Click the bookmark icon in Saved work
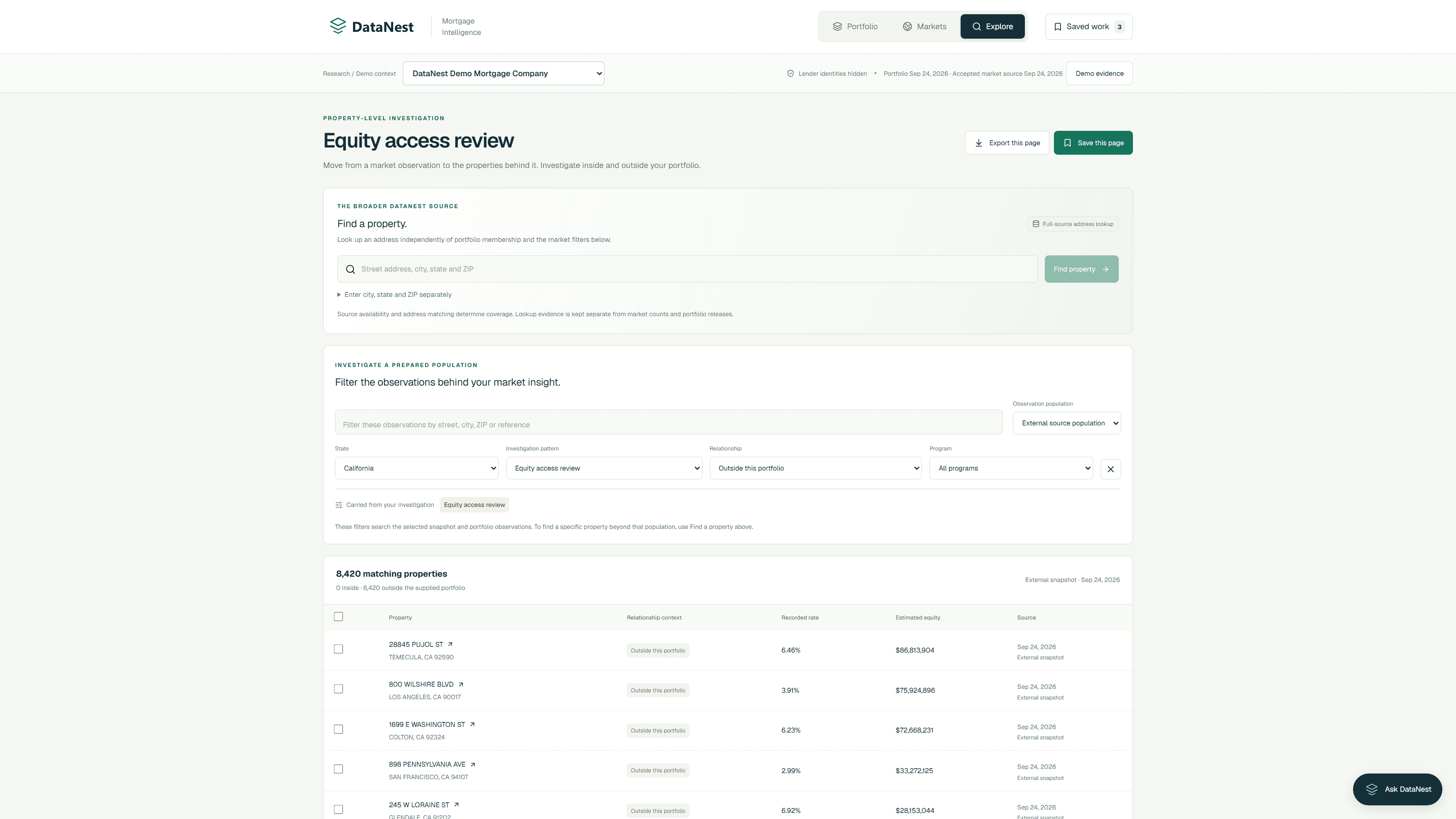Viewport: 1456px width, 819px height. (1057, 27)
